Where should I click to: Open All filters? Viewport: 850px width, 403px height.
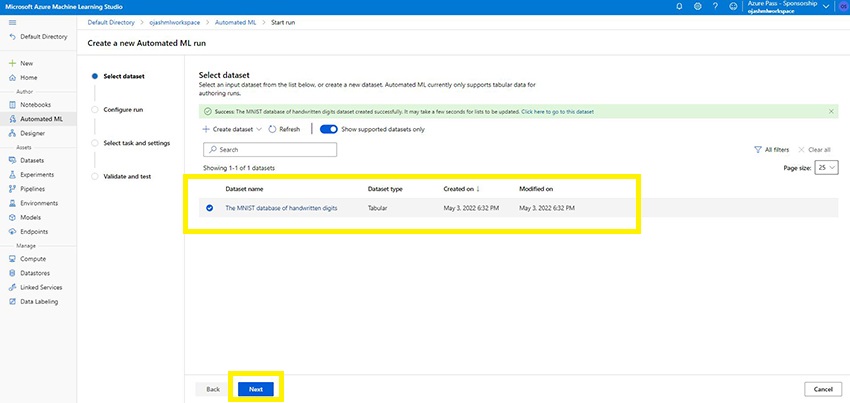point(771,150)
